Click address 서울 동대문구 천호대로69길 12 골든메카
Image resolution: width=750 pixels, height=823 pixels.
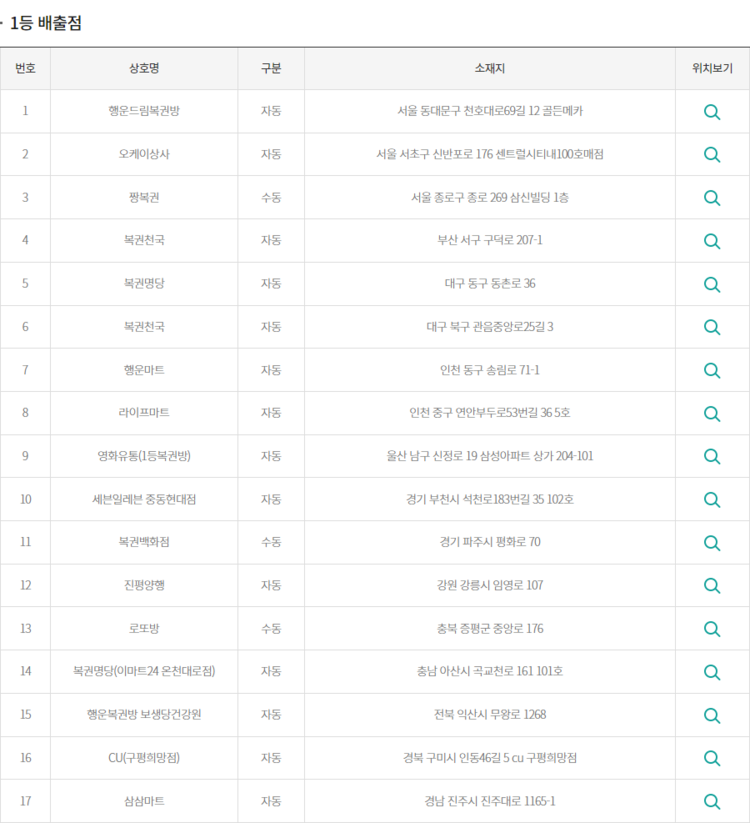coord(490,111)
